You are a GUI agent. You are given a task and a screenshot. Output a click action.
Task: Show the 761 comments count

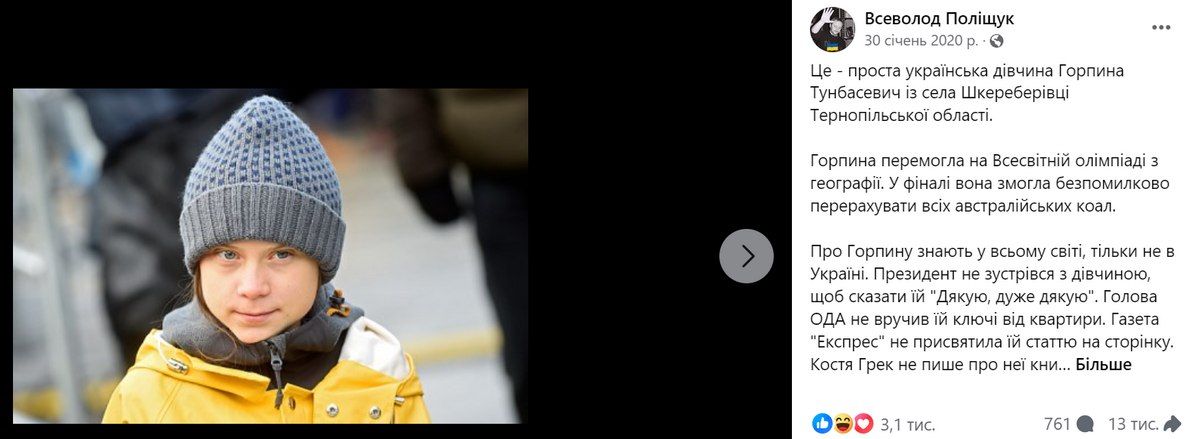coord(1057,424)
